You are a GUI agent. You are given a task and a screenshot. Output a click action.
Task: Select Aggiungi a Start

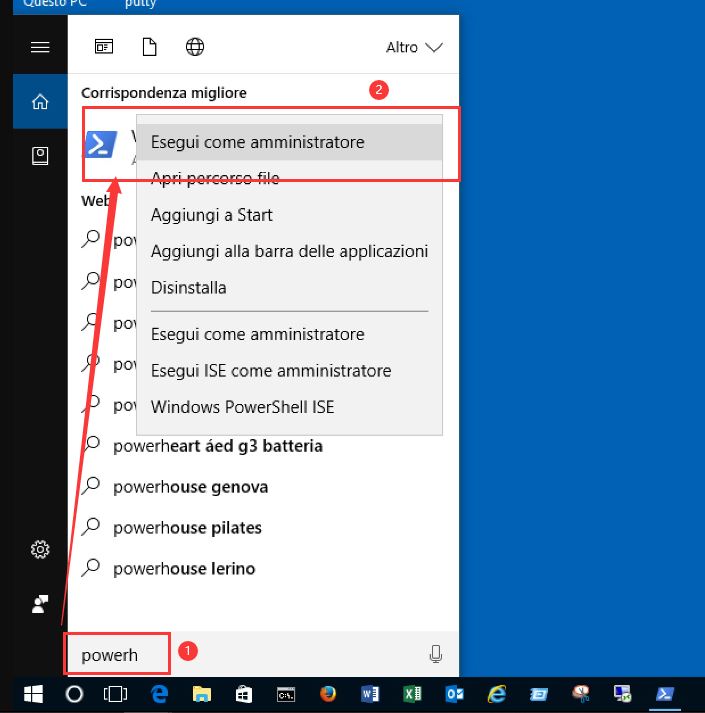pyautogui.click(x=289, y=215)
